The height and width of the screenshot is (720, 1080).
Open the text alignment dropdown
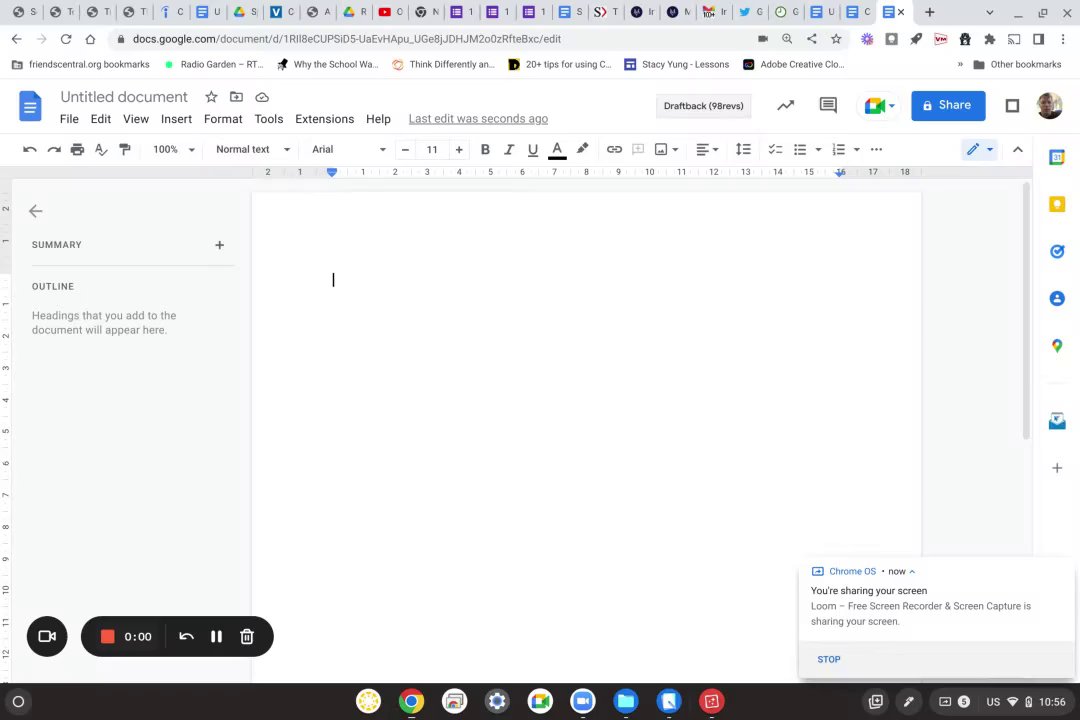707,150
